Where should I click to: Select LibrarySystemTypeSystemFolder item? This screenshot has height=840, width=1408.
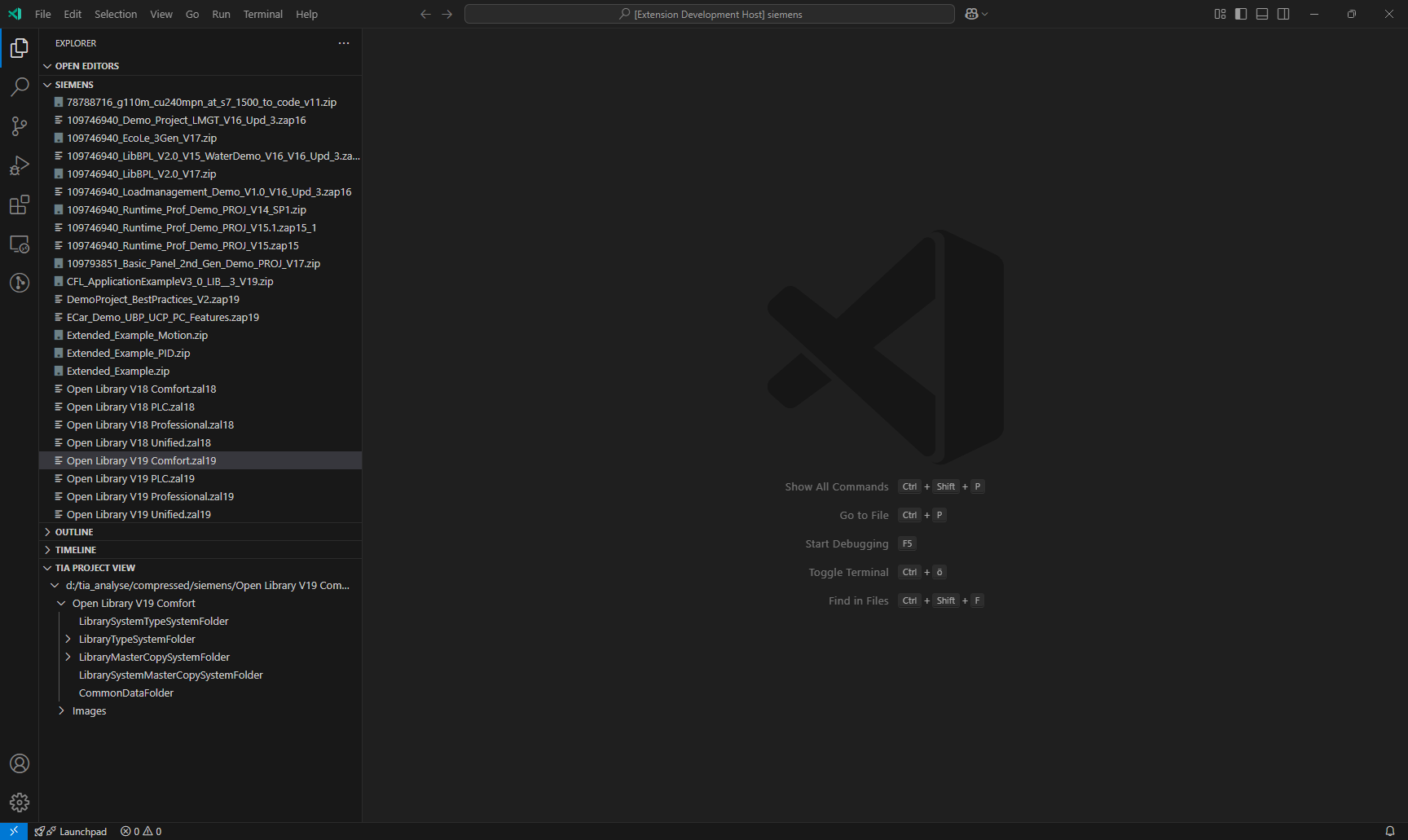coord(200,622)
